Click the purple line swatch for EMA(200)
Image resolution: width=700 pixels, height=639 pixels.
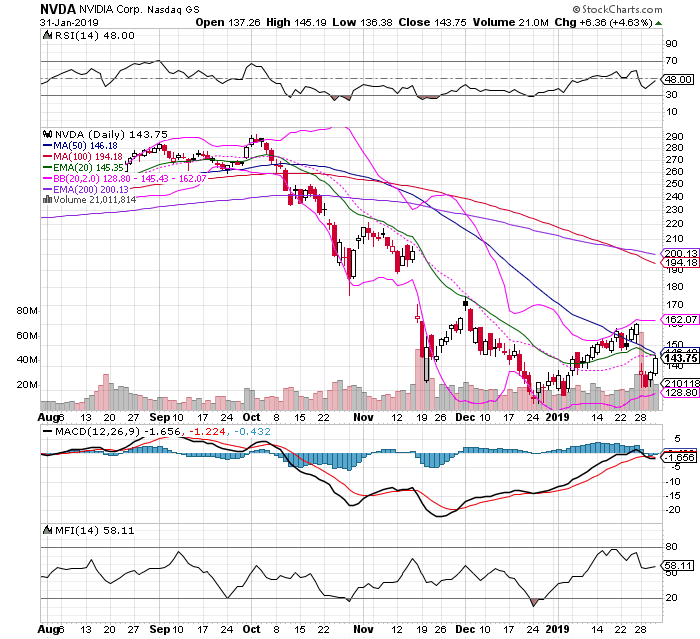click(47, 189)
